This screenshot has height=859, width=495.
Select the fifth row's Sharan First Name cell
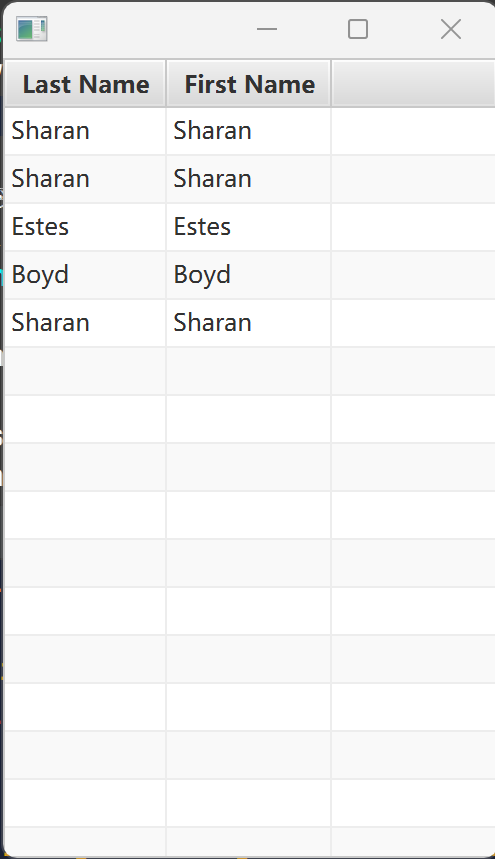[x=249, y=323]
